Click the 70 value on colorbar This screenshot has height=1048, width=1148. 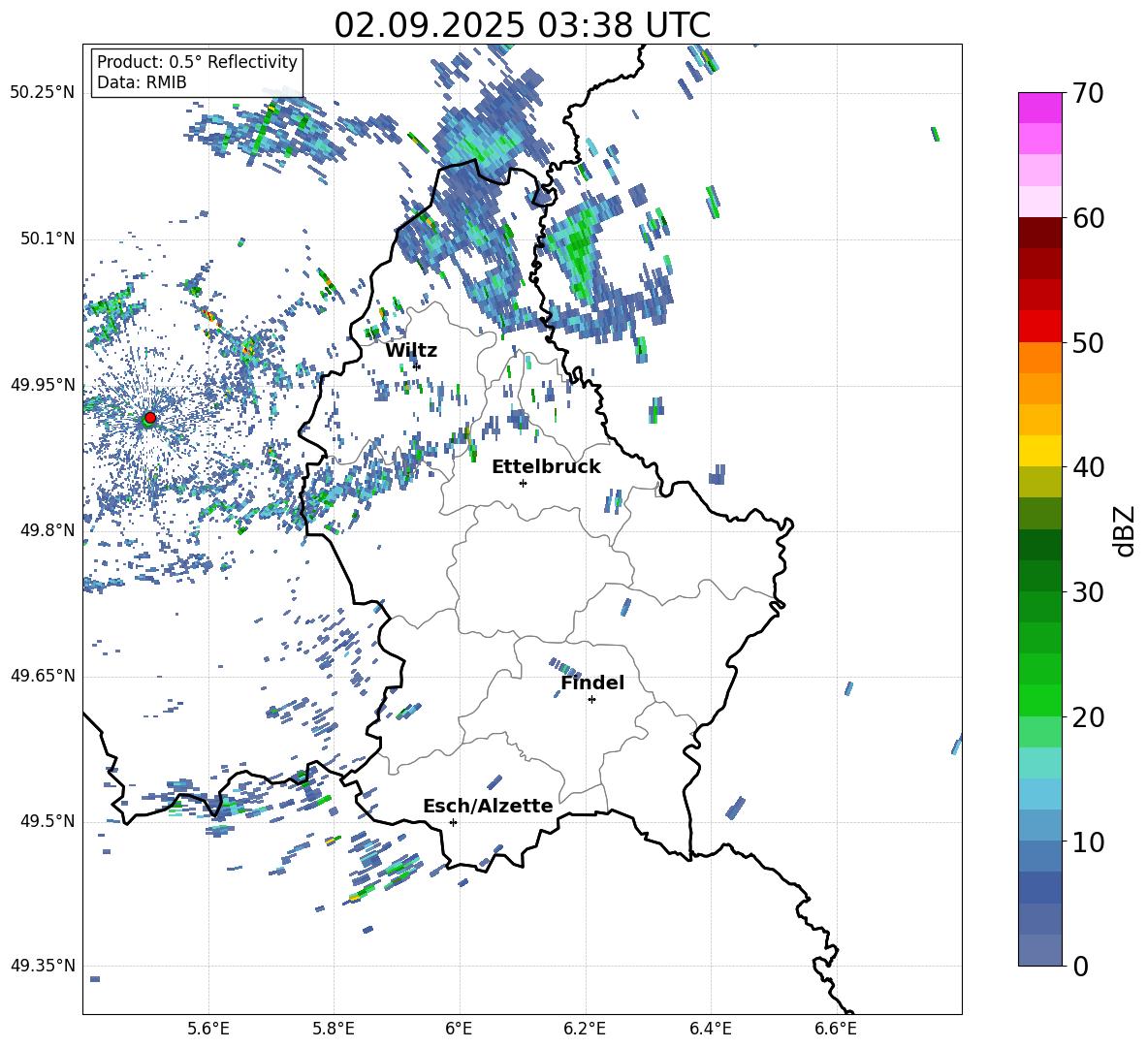pyautogui.click(x=1088, y=93)
